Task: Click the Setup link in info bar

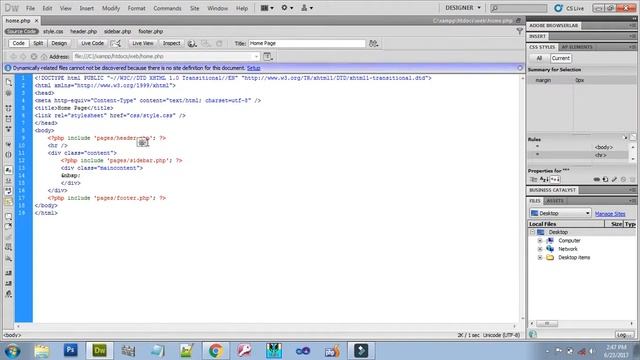Action: tap(253, 68)
